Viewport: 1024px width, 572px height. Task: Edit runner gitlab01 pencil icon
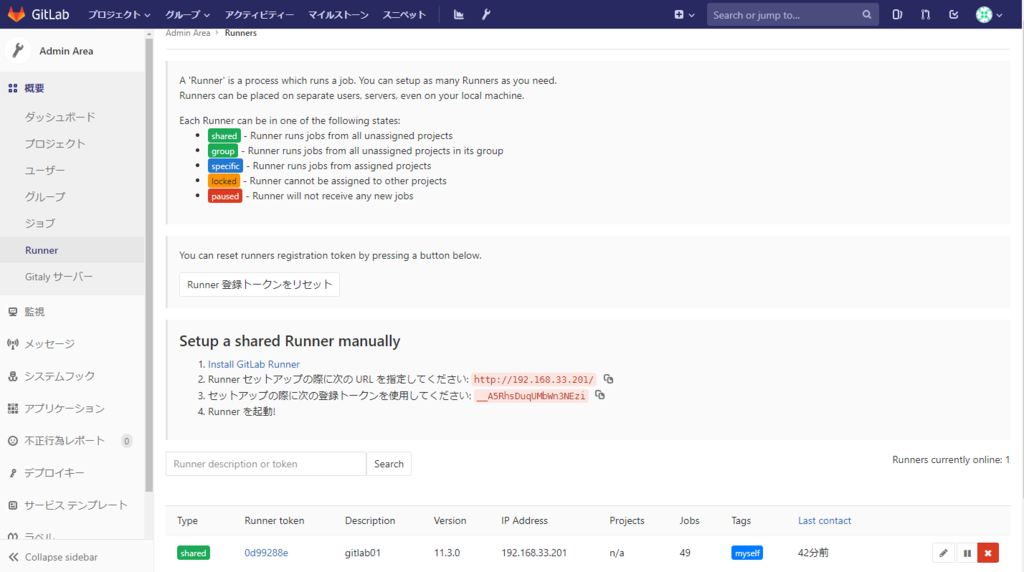(943, 553)
